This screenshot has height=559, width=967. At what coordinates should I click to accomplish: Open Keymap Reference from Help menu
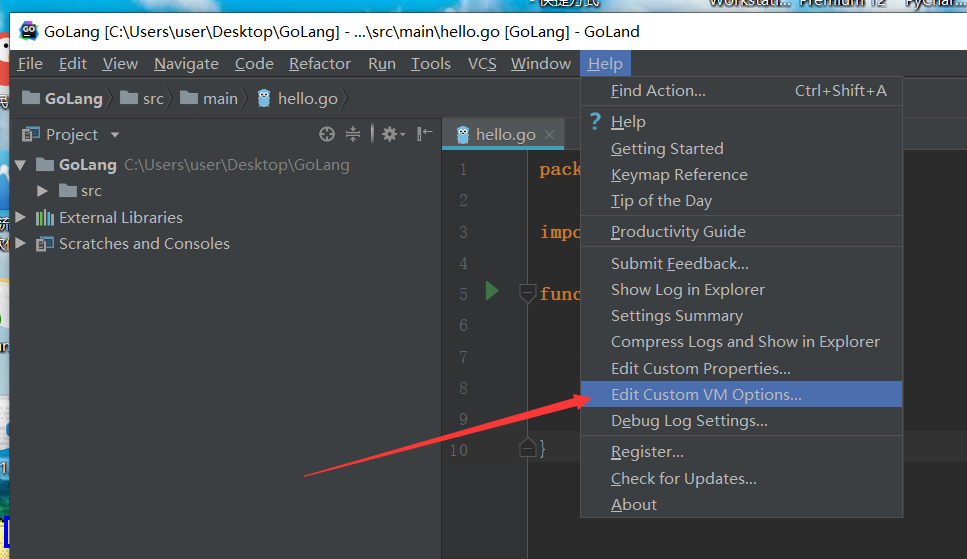(x=741, y=175)
